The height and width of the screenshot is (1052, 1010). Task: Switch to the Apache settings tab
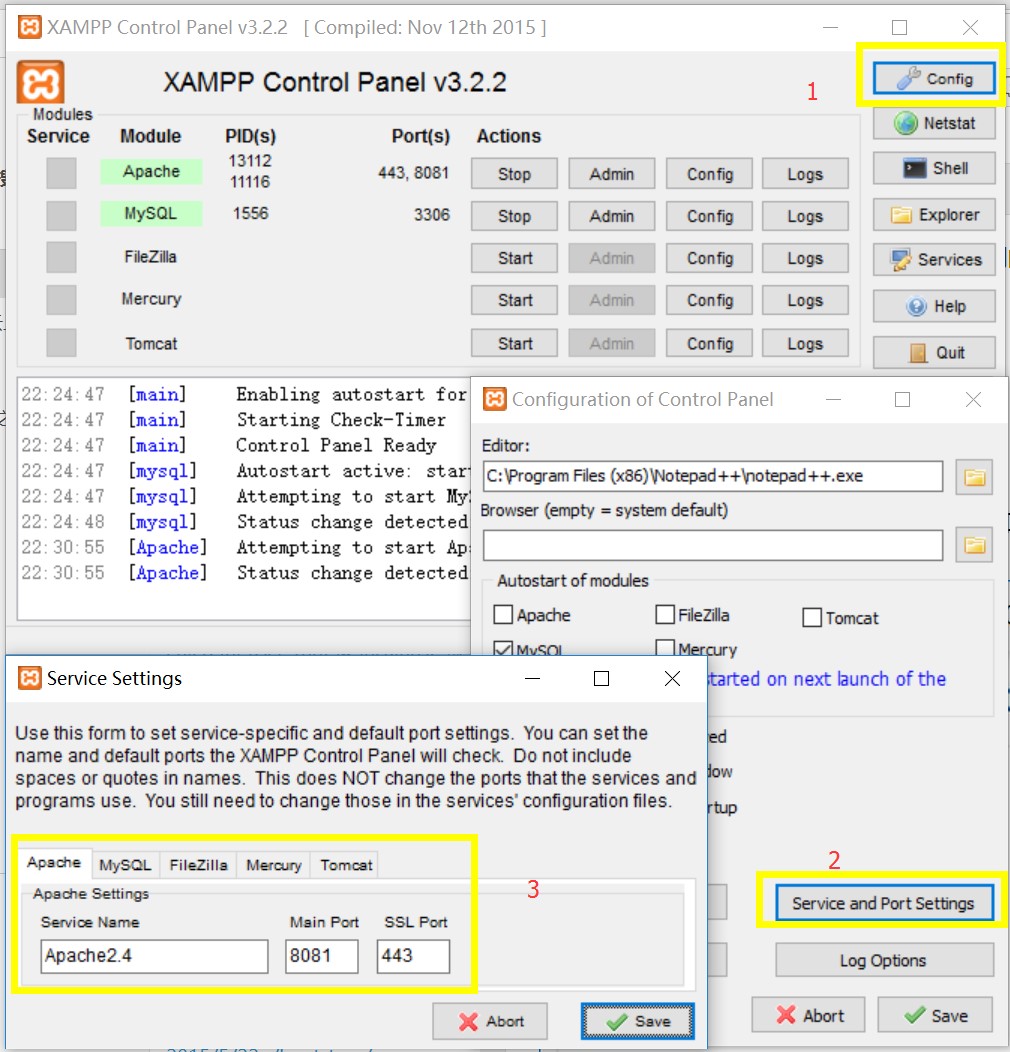coord(54,862)
